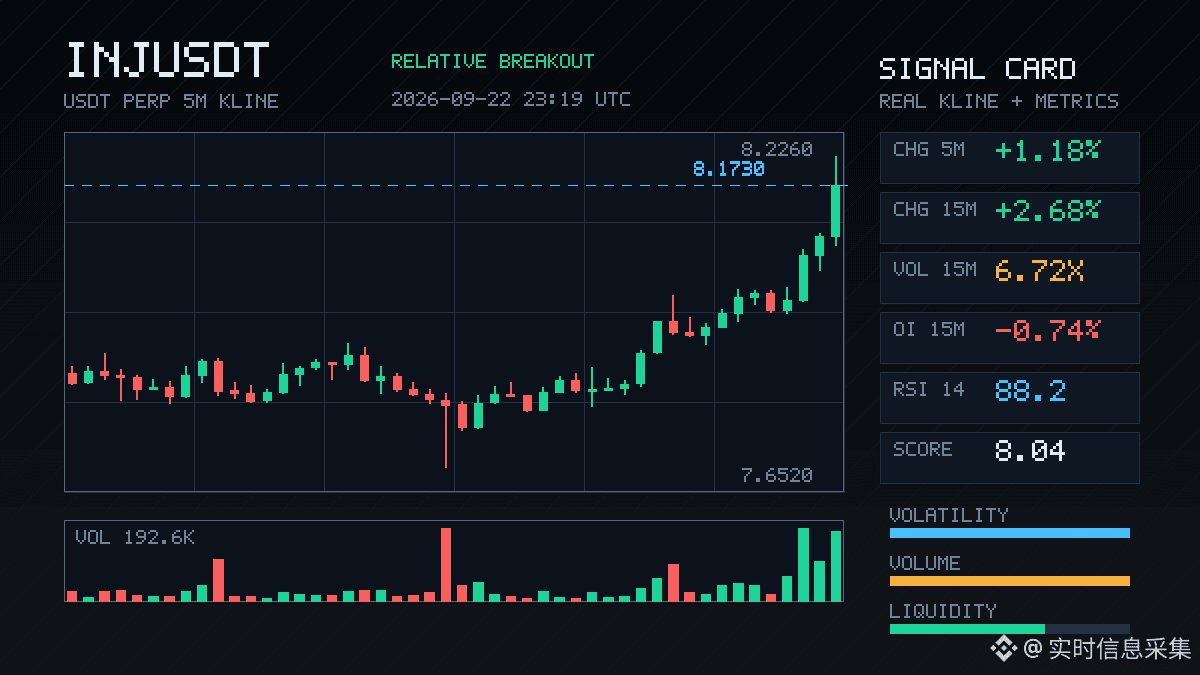Viewport: 1200px width, 675px height.
Task: Click the 7.6520 low price label
Action: [x=776, y=475]
